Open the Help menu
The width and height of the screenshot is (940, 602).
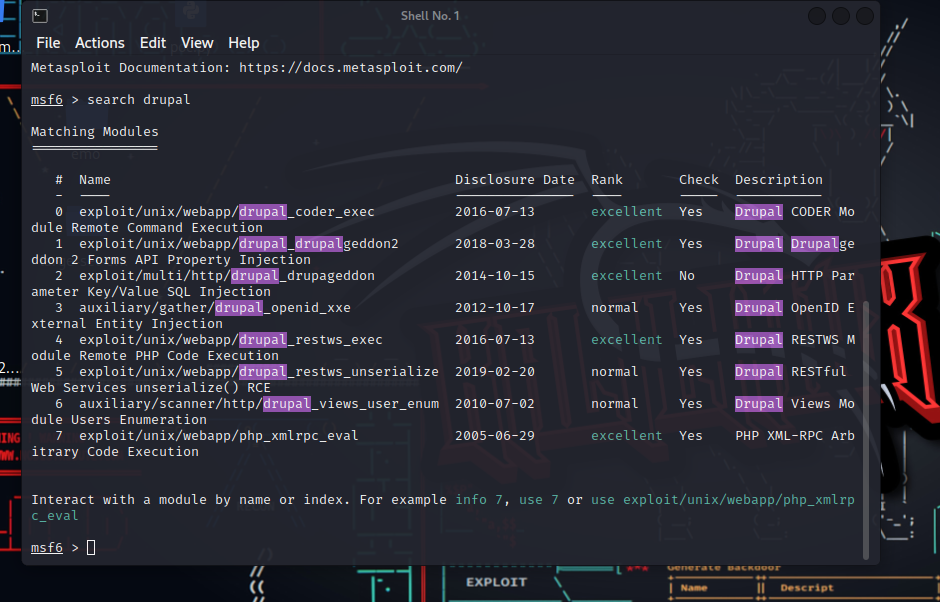pyautogui.click(x=243, y=43)
